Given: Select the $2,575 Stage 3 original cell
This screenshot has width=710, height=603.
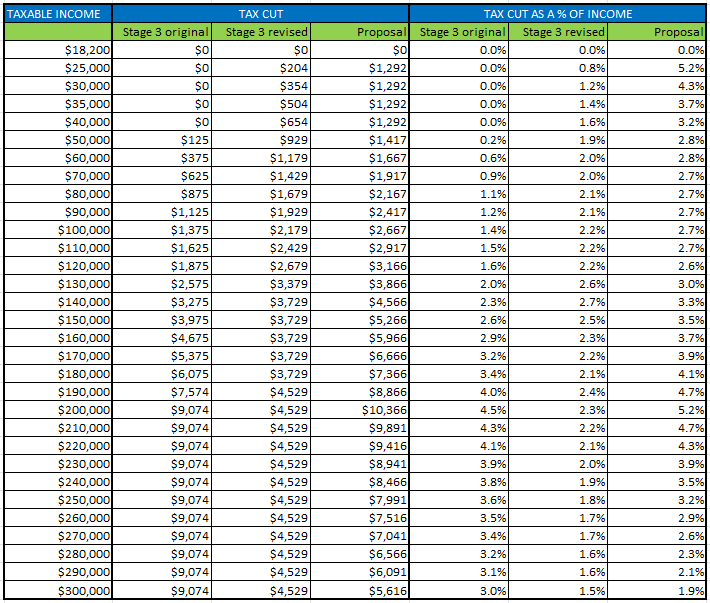Looking at the screenshot, I should click(x=162, y=285).
